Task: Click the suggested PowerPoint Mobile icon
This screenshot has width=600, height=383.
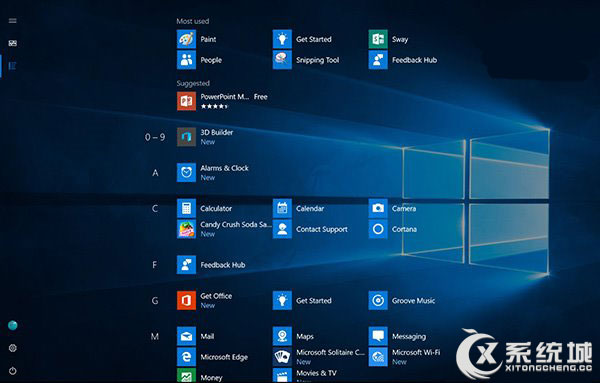Action: tap(186, 101)
